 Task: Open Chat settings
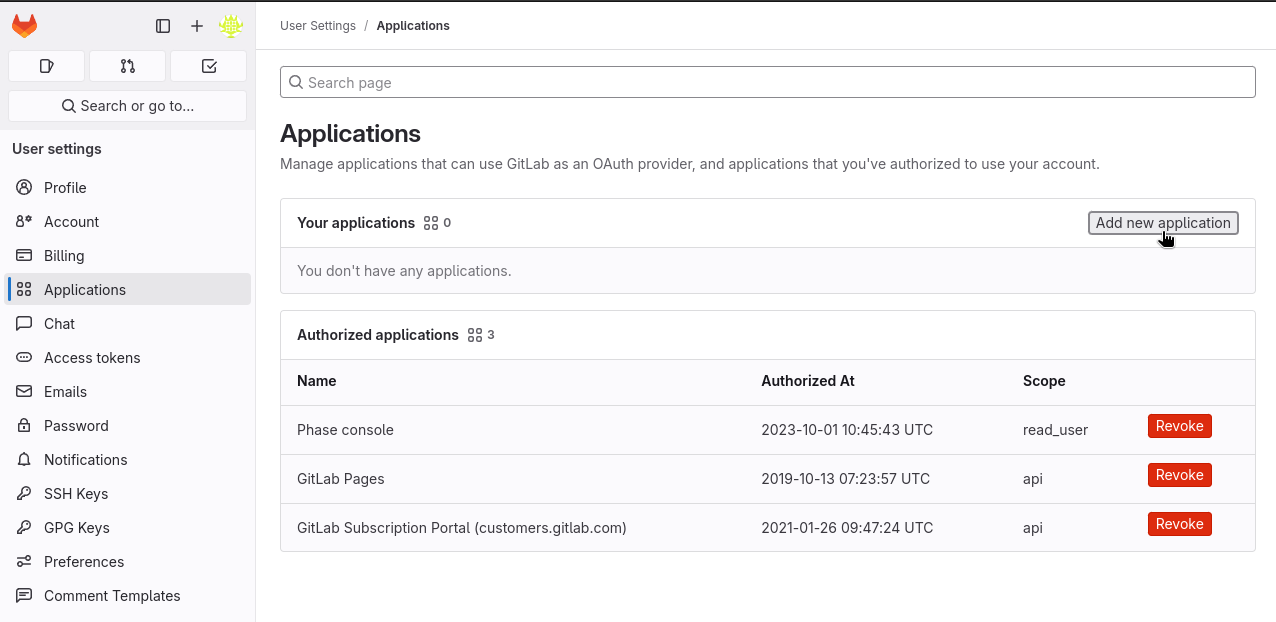pos(128,324)
